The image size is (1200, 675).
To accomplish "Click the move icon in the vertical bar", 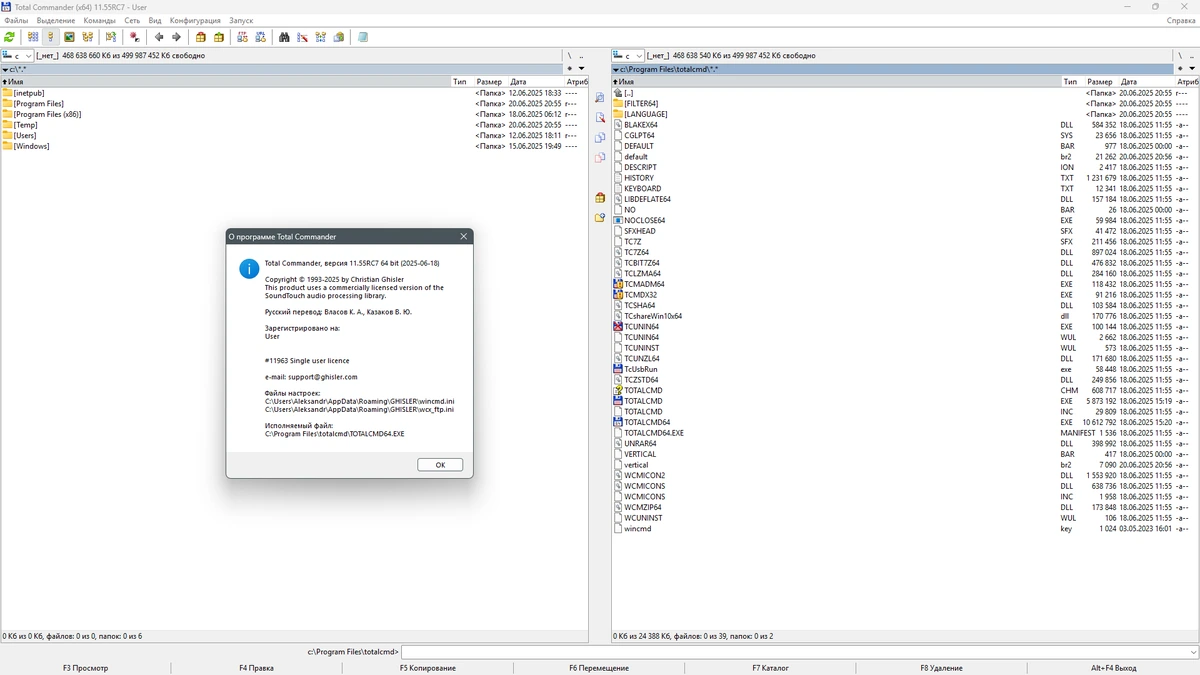I will [x=600, y=157].
